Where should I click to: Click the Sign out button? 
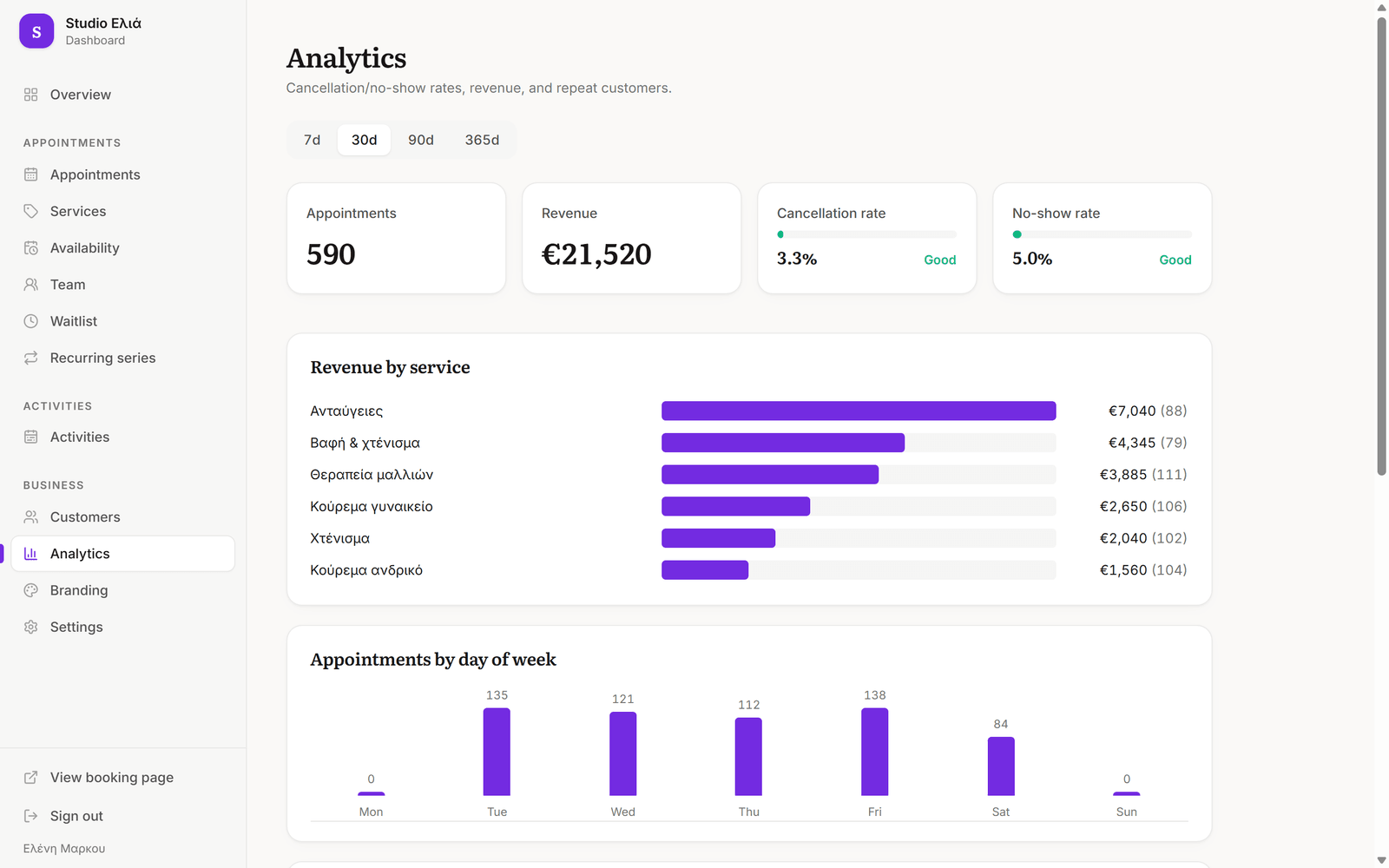[x=123, y=816]
